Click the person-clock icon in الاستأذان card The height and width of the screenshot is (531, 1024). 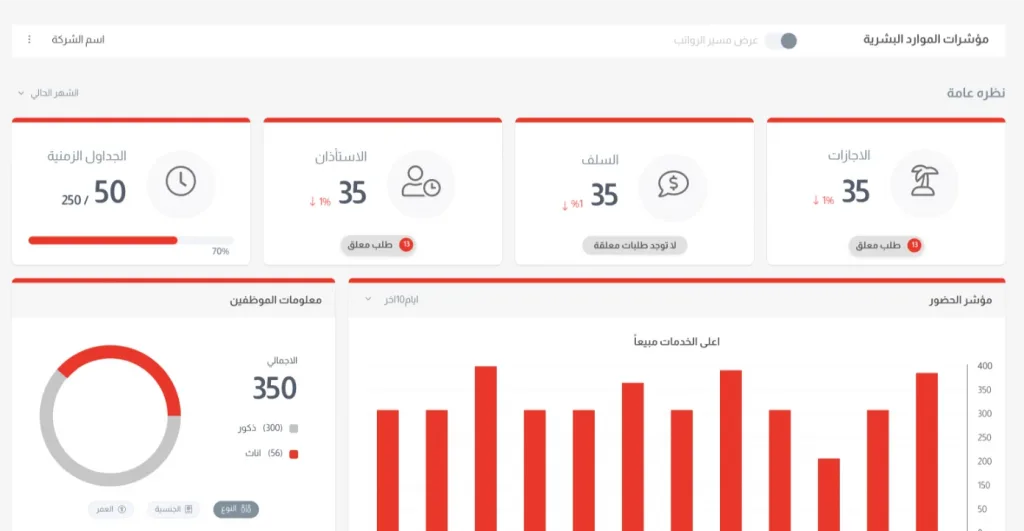coord(421,182)
